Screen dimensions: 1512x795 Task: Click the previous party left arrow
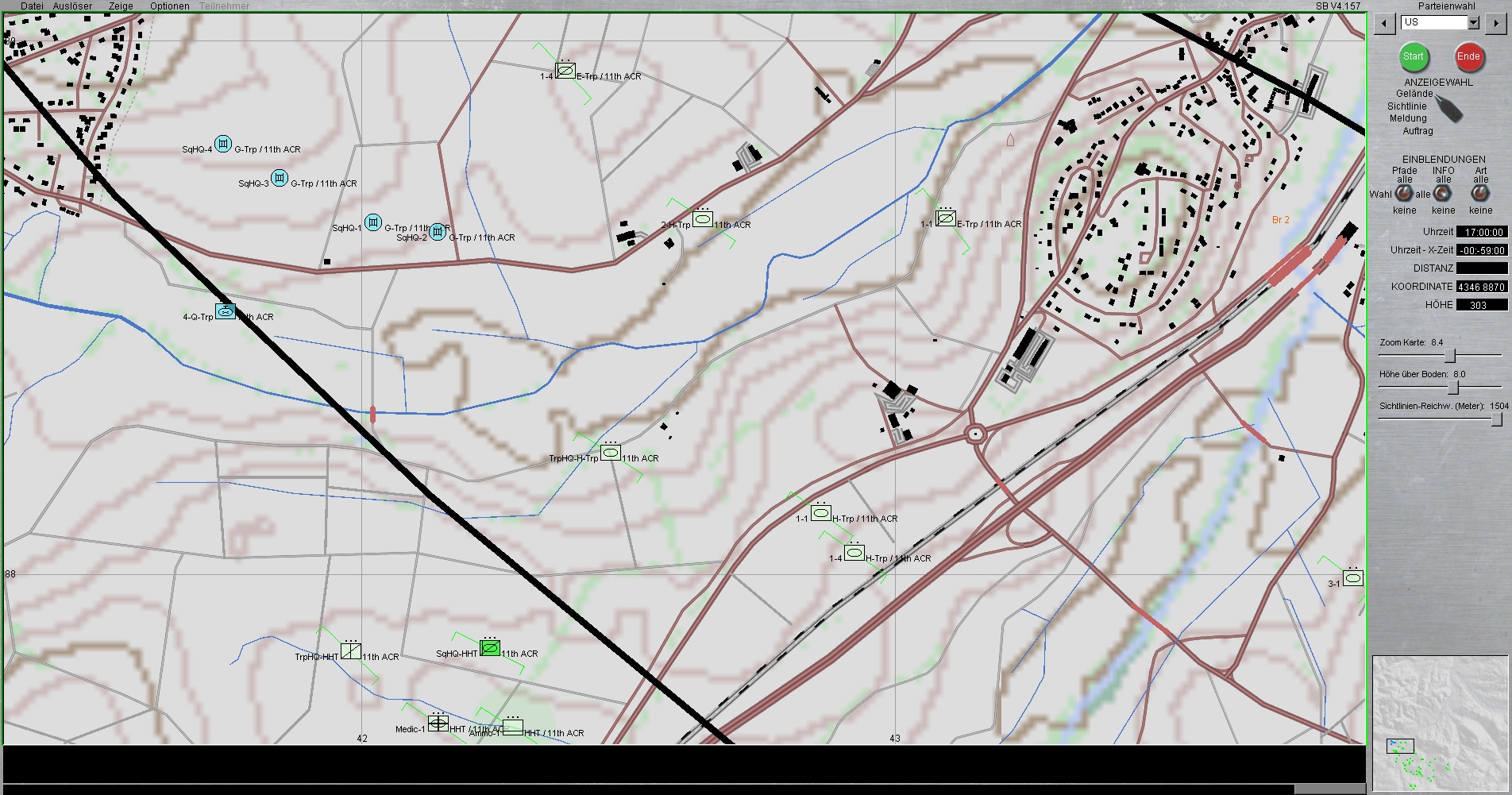1385,23
